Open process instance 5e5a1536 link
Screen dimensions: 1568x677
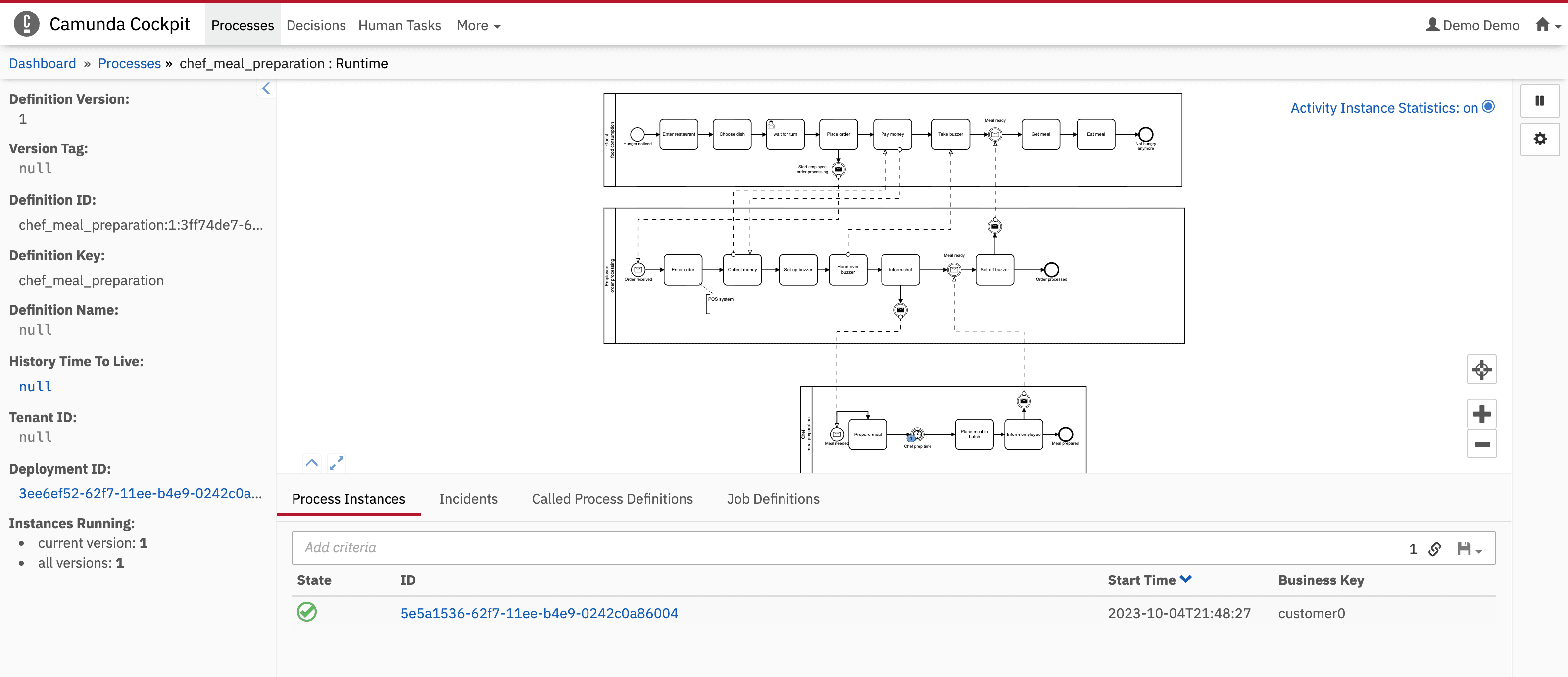click(539, 613)
